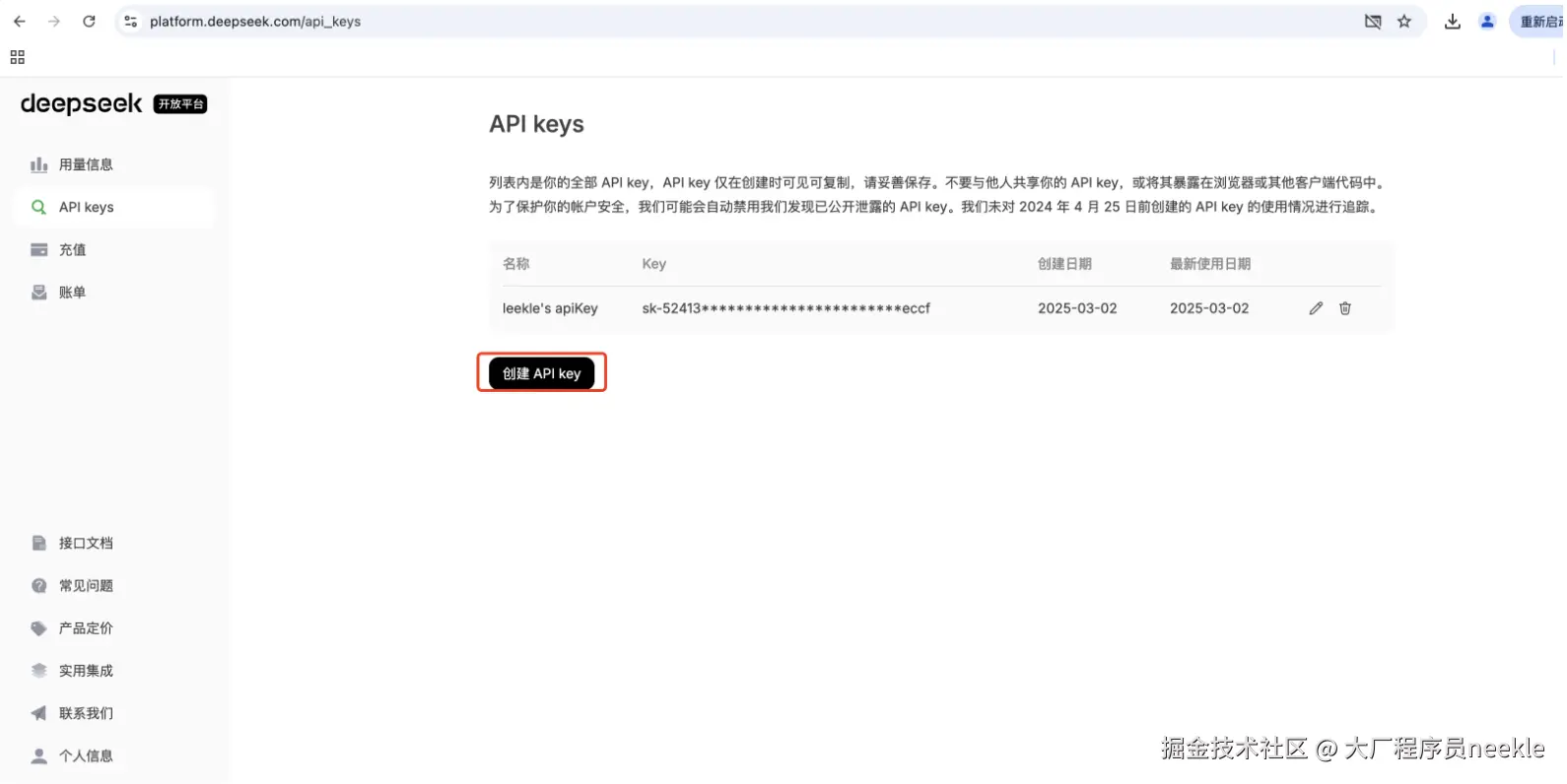This screenshot has width=1567, height=784.
Task: Click the browser back arrow
Action: 20,22
